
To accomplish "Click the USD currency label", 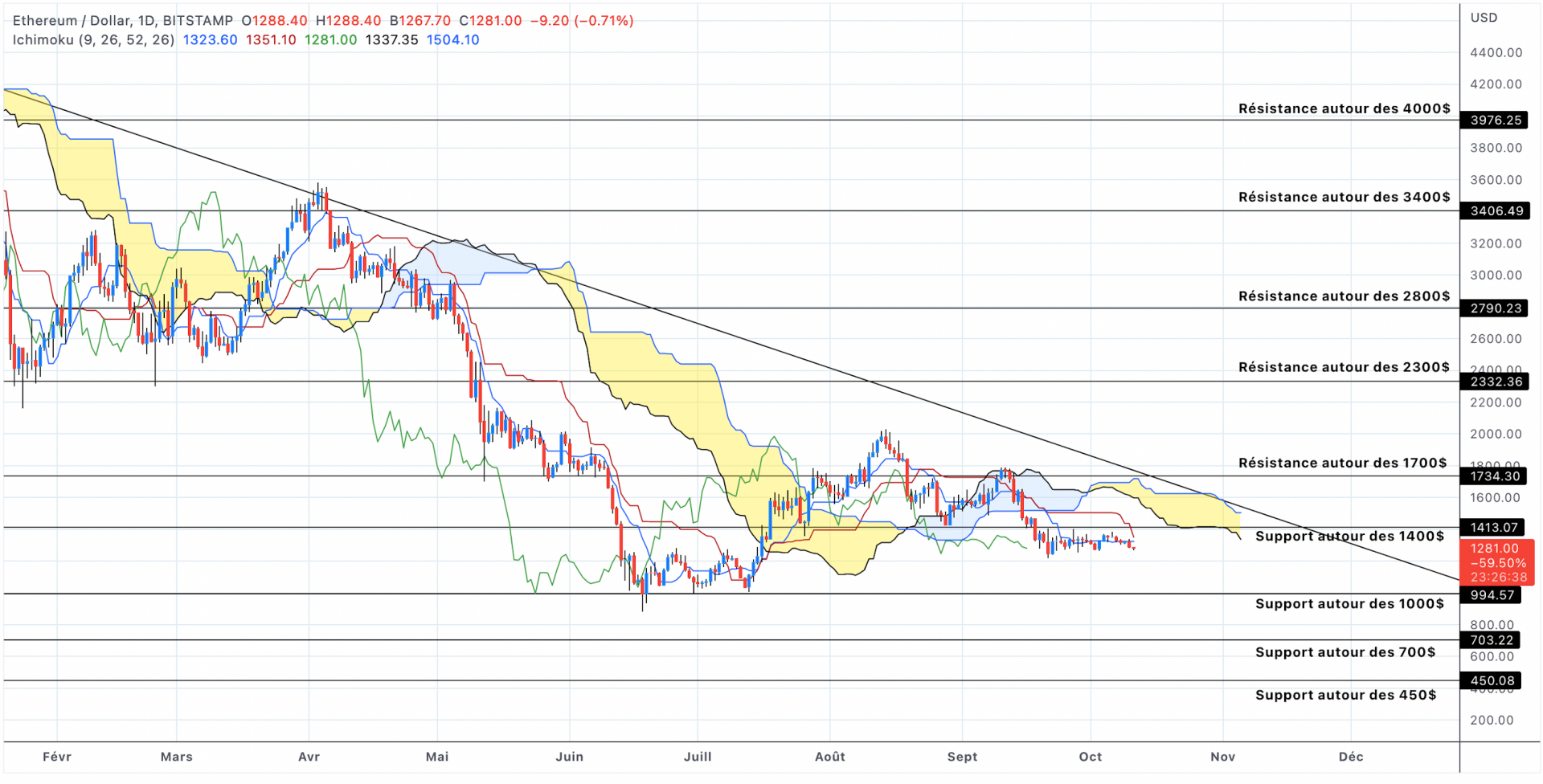I will [1484, 18].
